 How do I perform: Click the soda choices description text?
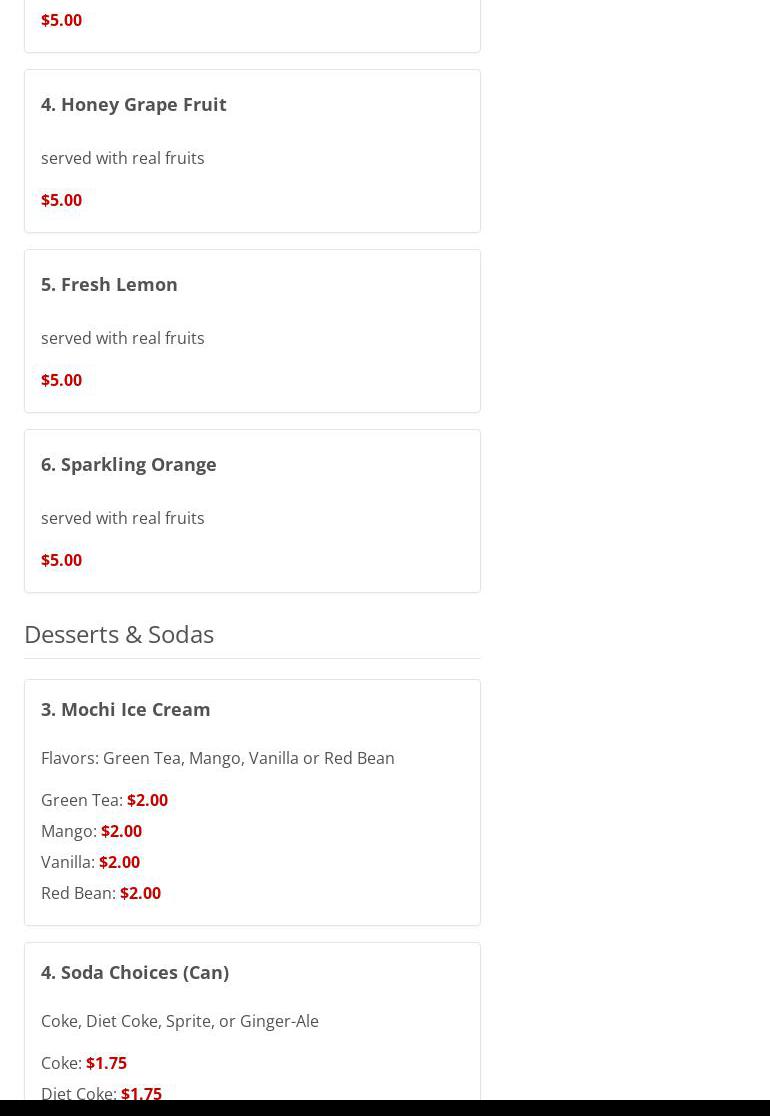(x=179, y=1021)
